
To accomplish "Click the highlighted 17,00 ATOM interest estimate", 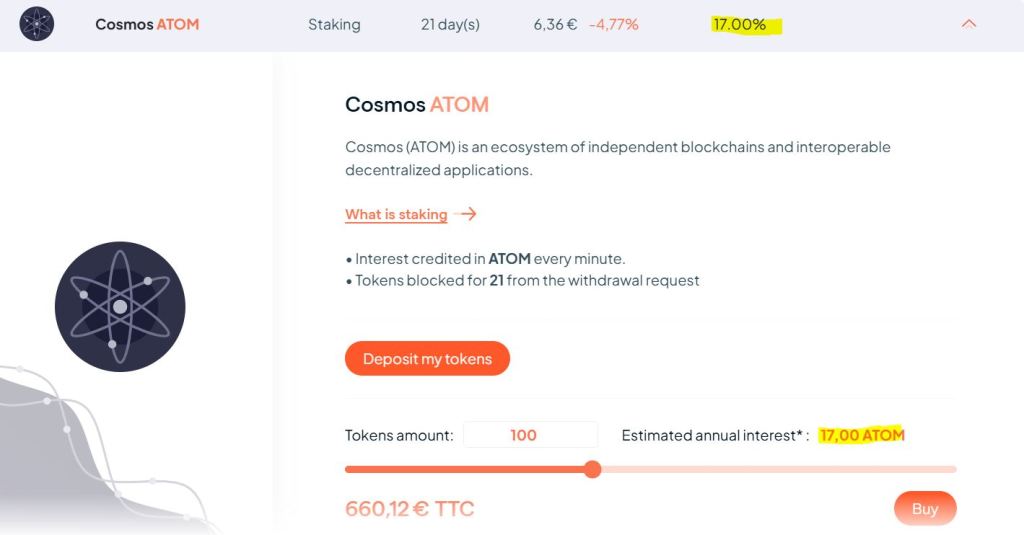I will point(861,435).
